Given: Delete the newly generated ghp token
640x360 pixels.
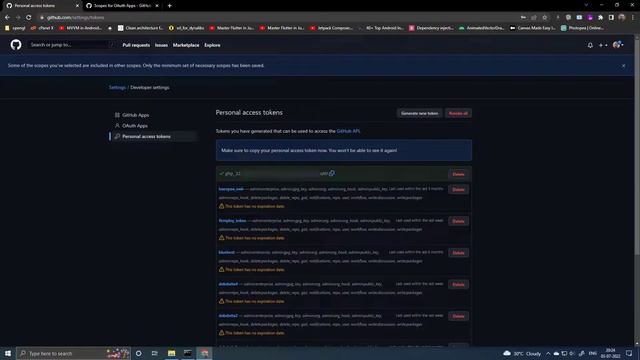Looking at the screenshot, I should [x=458, y=174].
